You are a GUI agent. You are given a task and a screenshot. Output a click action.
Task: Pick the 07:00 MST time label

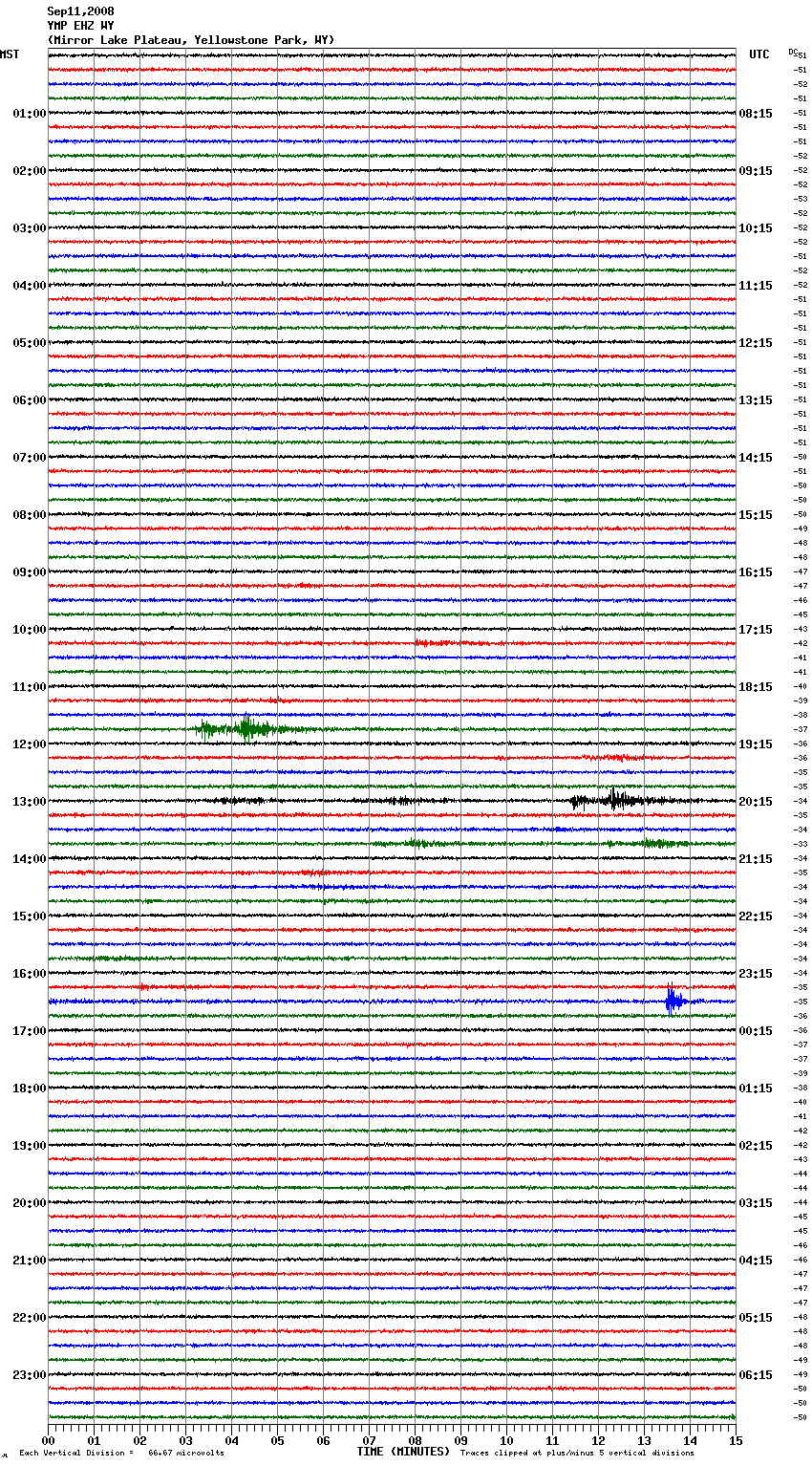(30, 458)
